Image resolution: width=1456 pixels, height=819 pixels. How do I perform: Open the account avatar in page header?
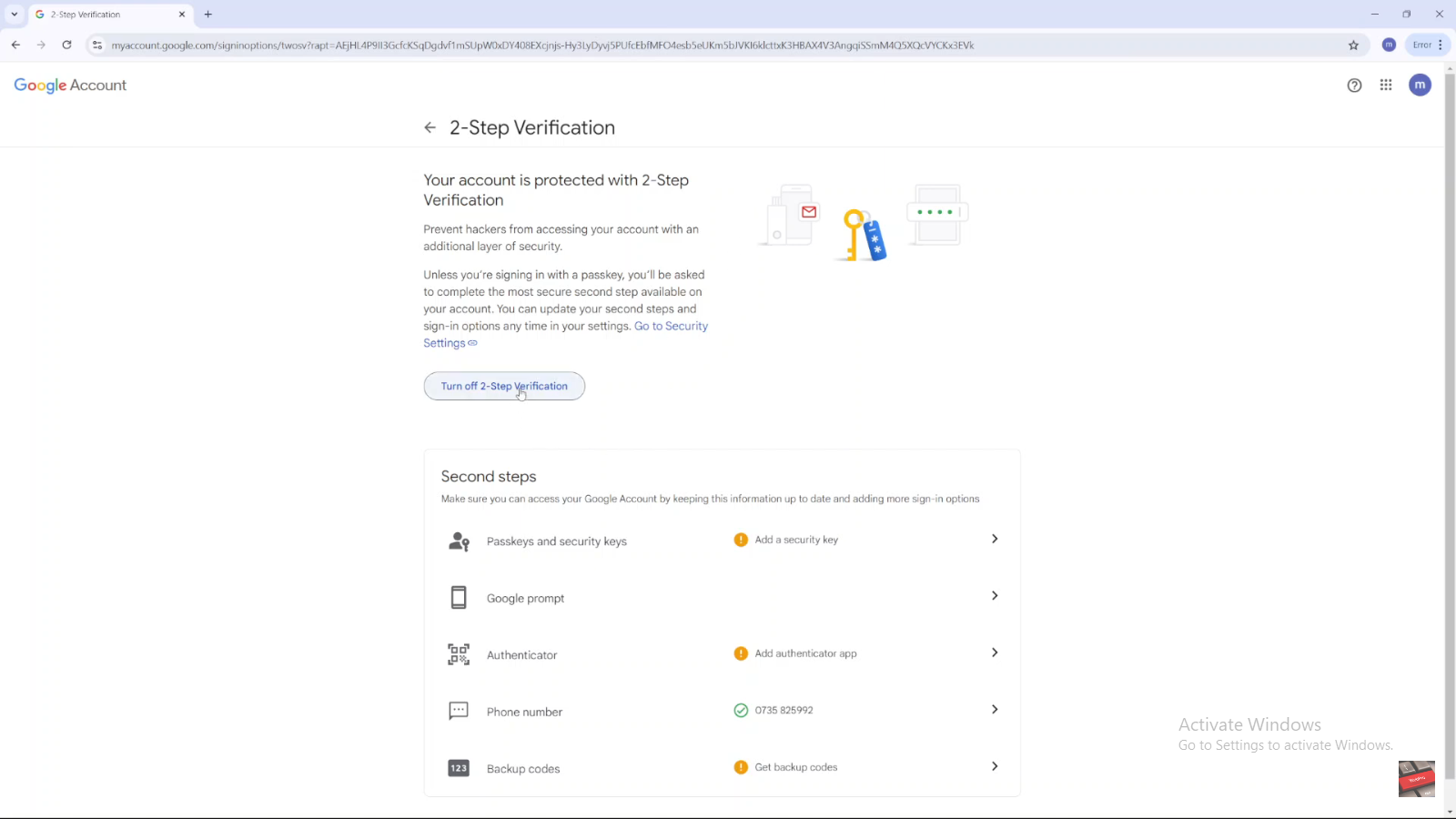[1420, 85]
